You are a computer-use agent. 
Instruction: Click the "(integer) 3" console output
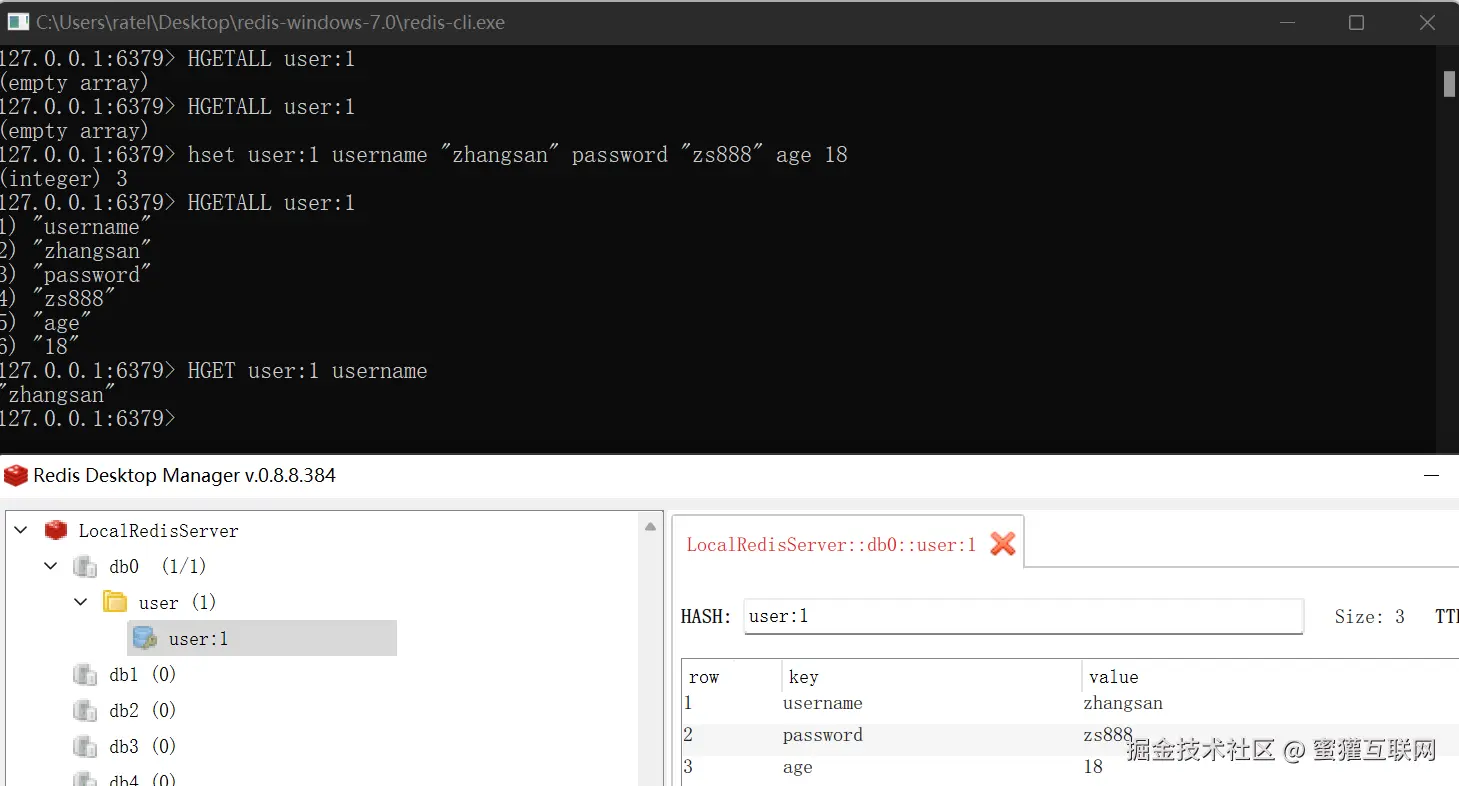pyautogui.click(x=64, y=179)
